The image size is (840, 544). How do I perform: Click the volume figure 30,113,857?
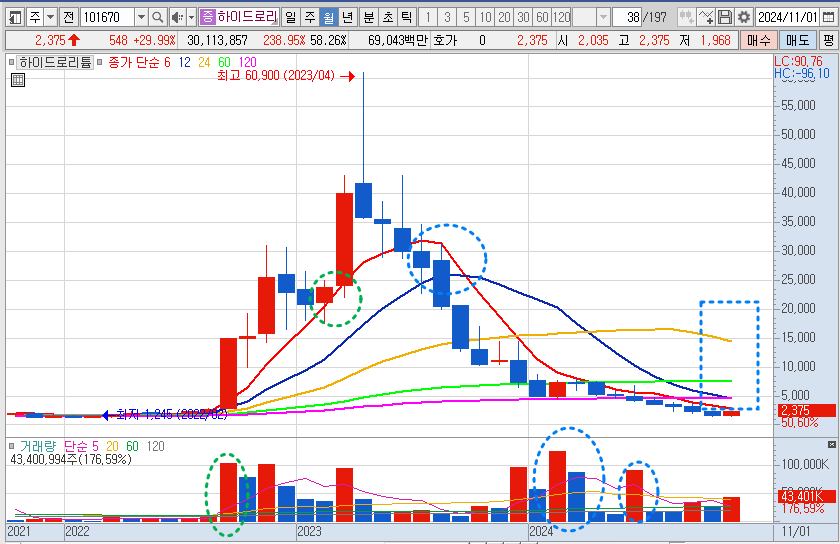(217, 40)
